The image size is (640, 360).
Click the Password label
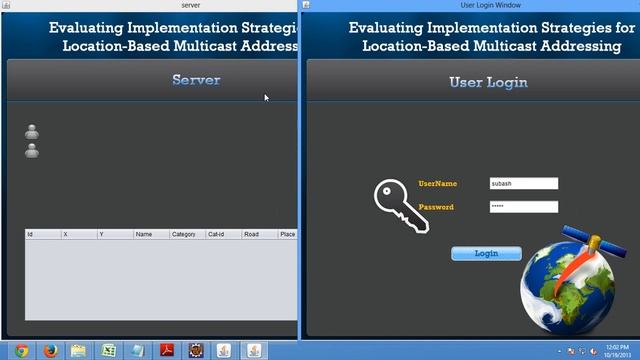(x=436, y=207)
